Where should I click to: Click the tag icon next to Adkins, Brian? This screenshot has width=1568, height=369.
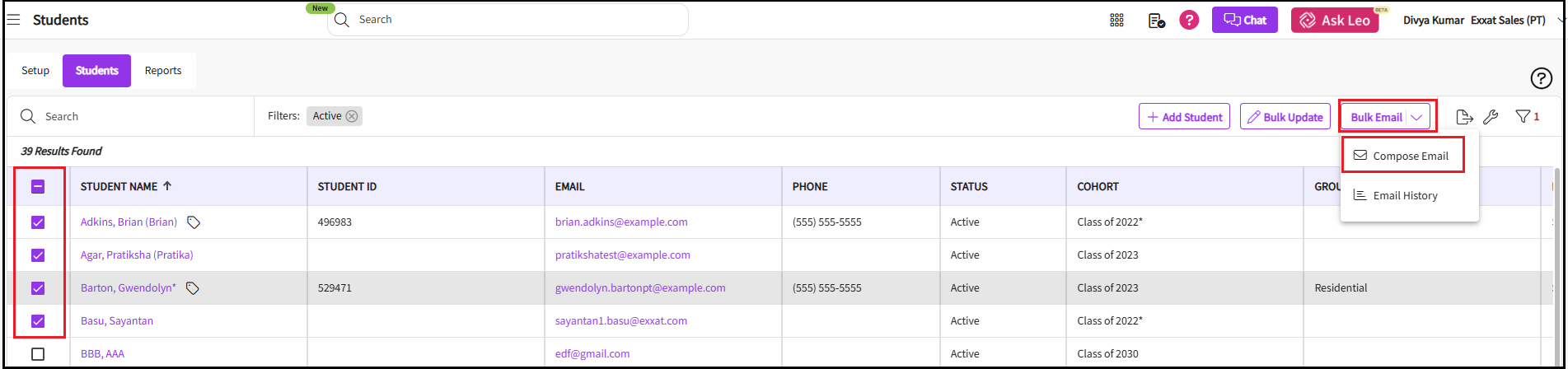194,222
